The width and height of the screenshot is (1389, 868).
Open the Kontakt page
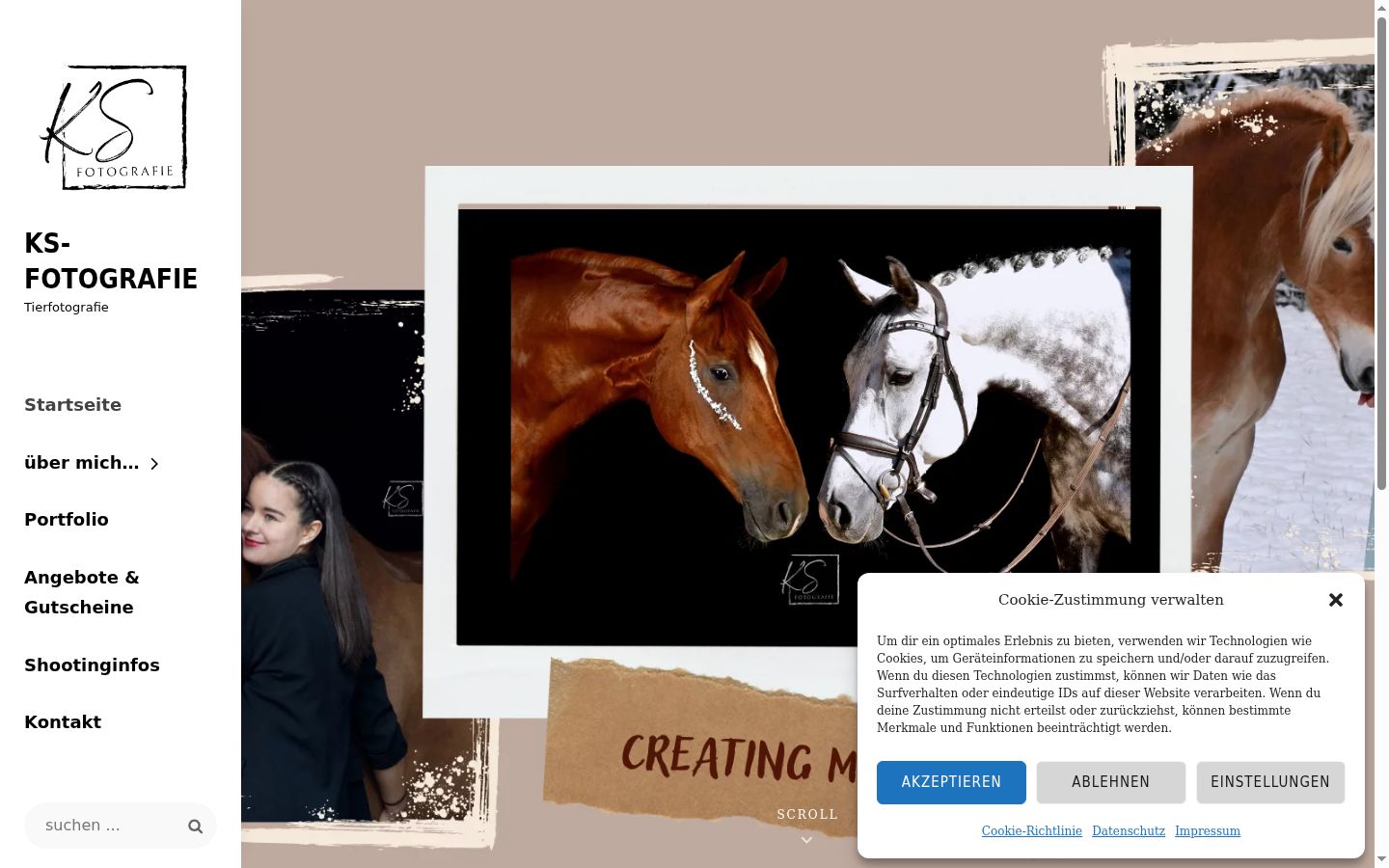click(x=63, y=722)
